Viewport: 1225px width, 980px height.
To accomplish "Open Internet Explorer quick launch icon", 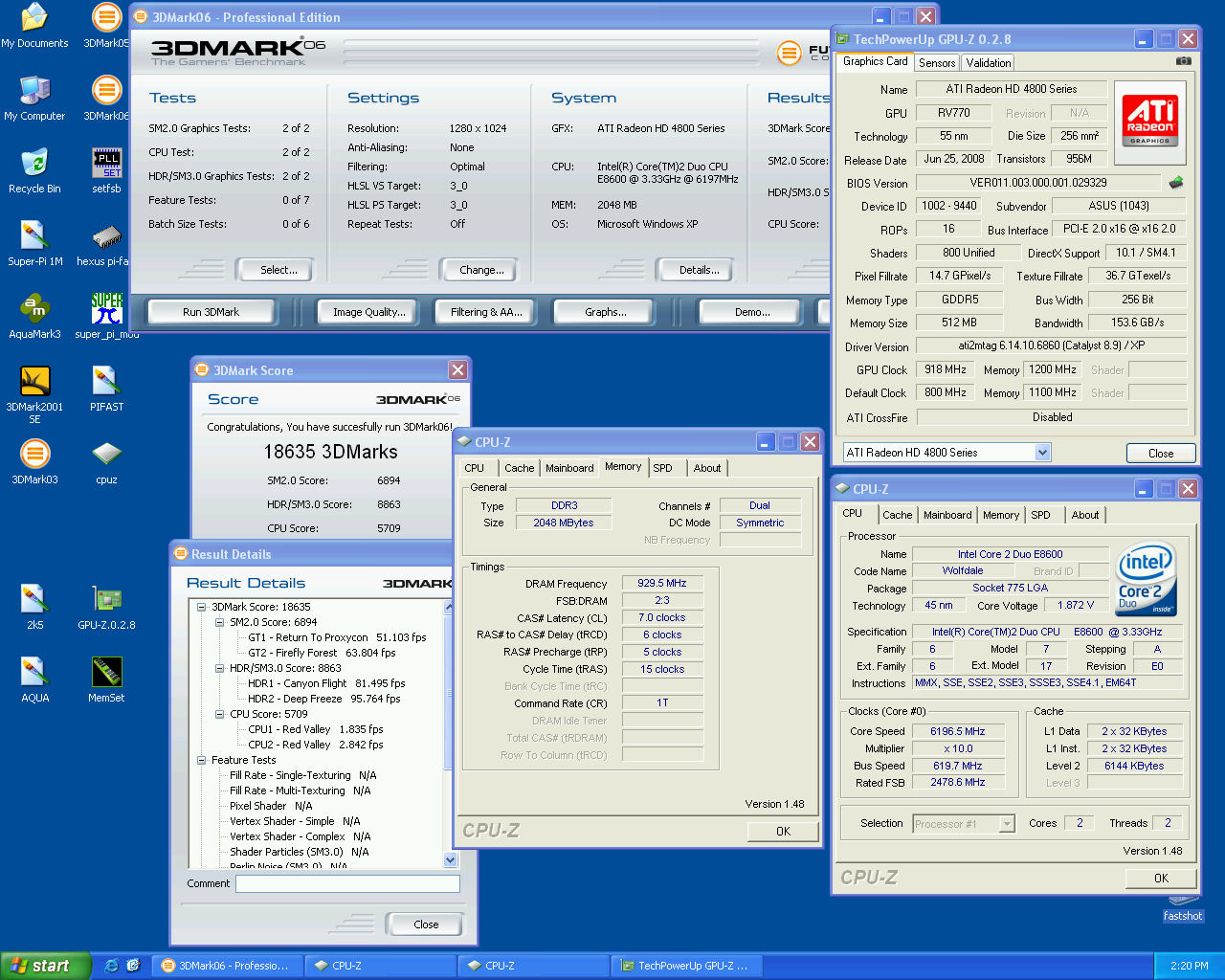I will tap(111, 966).
